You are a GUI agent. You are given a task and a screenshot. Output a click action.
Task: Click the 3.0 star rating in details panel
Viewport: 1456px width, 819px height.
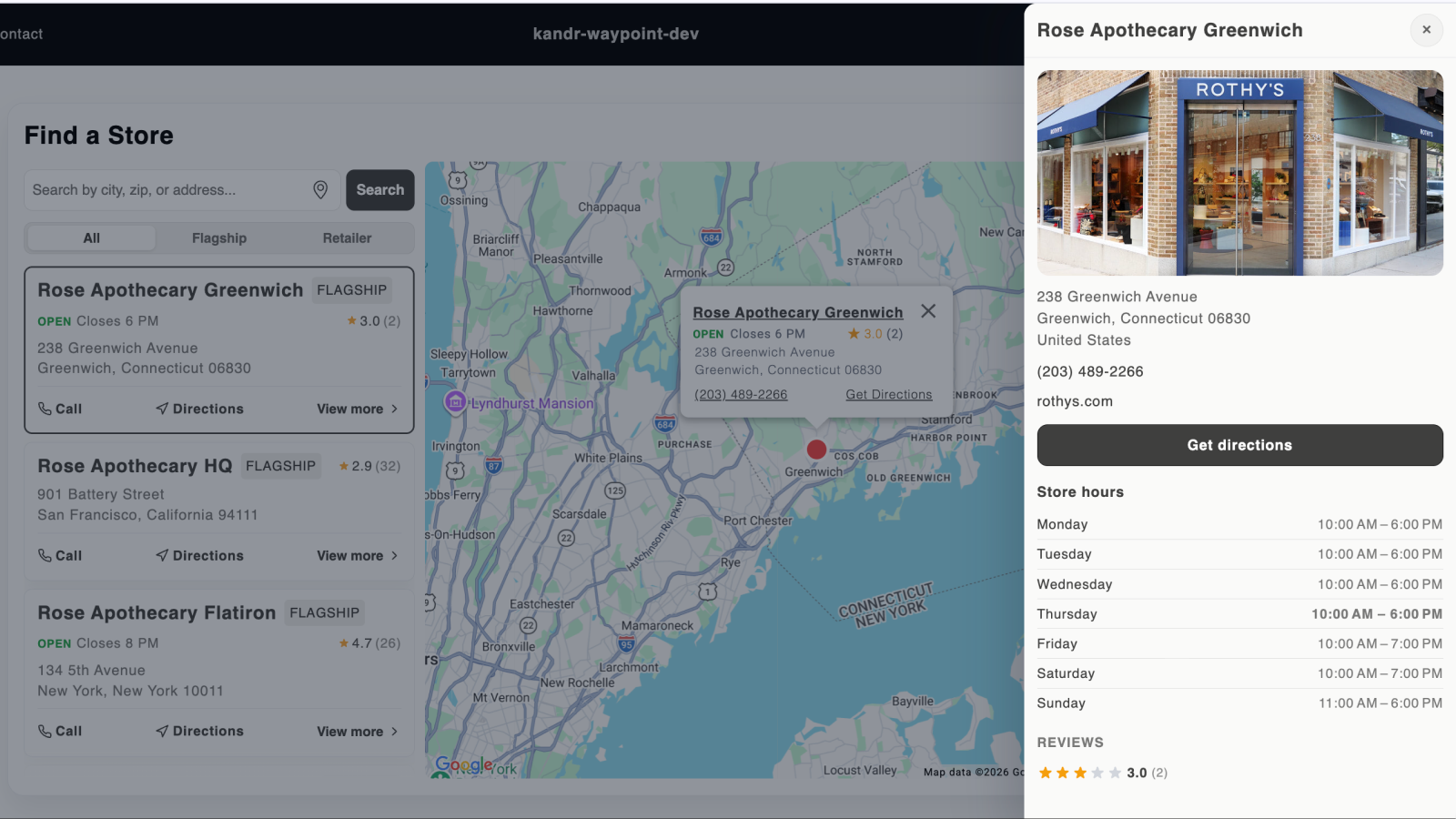click(x=1103, y=773)
